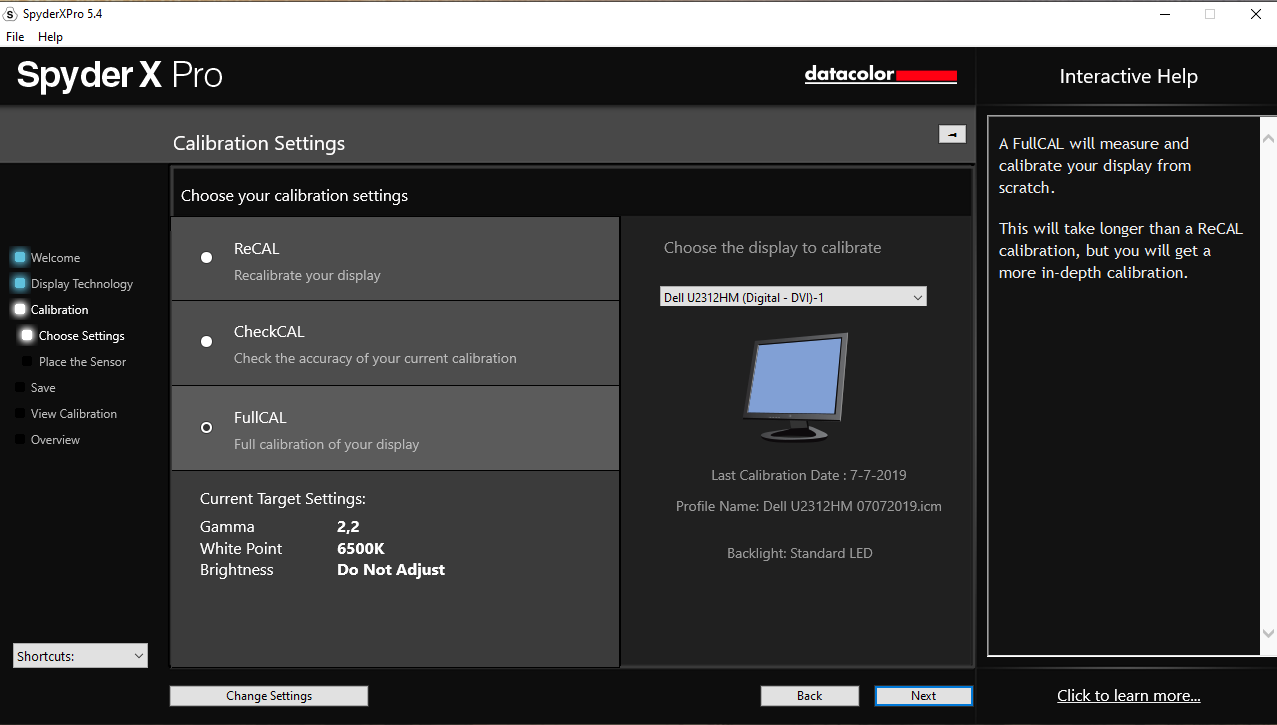Click the Welcome step indicator light
The image size is (1277, 725).
(20, 257)
